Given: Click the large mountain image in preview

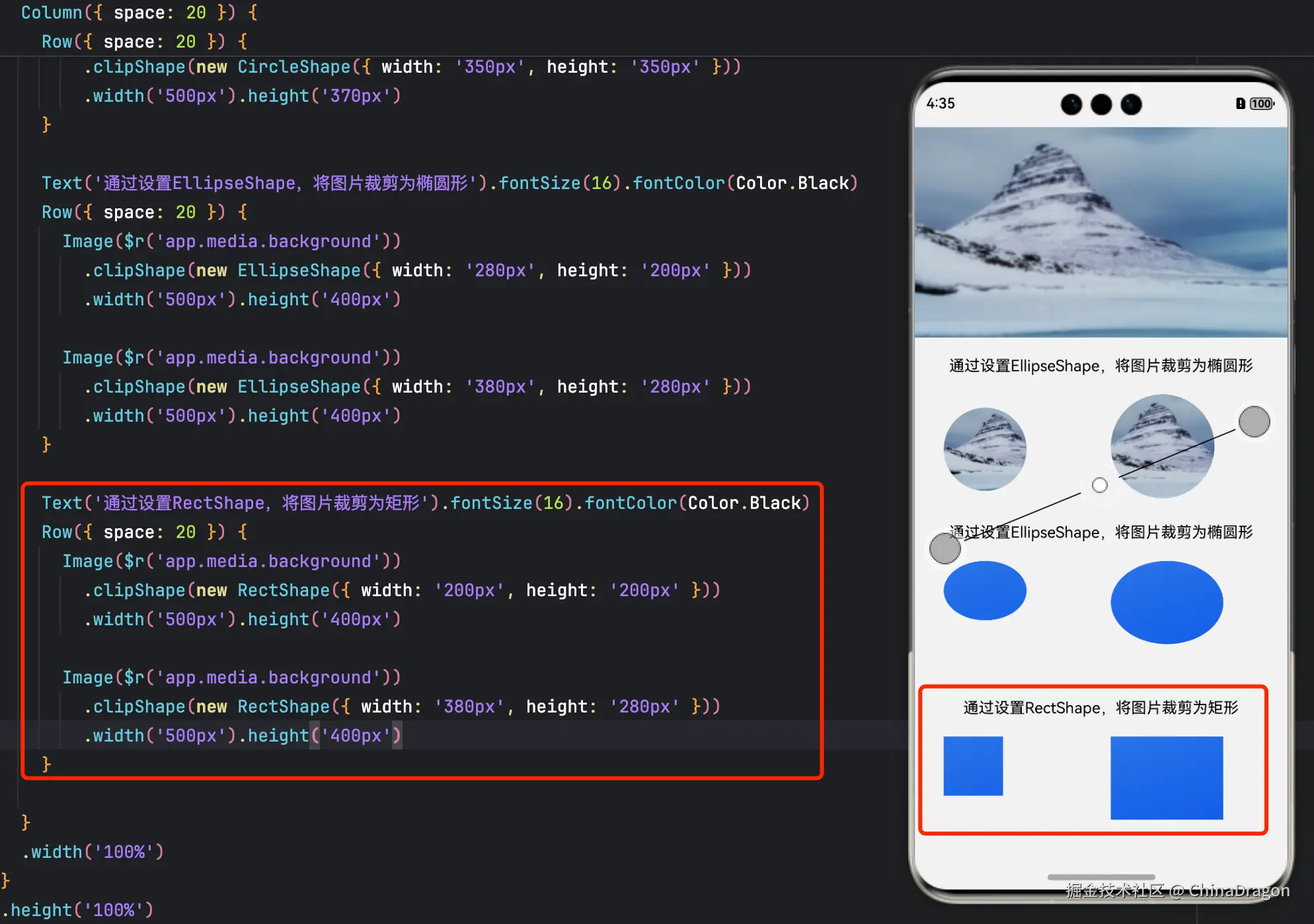Looking at the screenshot, I should point(1101,231).
